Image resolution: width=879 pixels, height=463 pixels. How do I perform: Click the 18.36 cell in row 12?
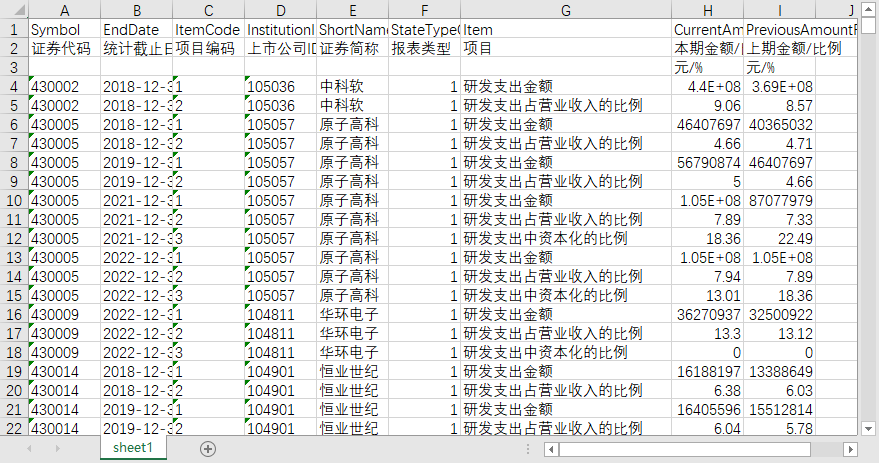708,238
